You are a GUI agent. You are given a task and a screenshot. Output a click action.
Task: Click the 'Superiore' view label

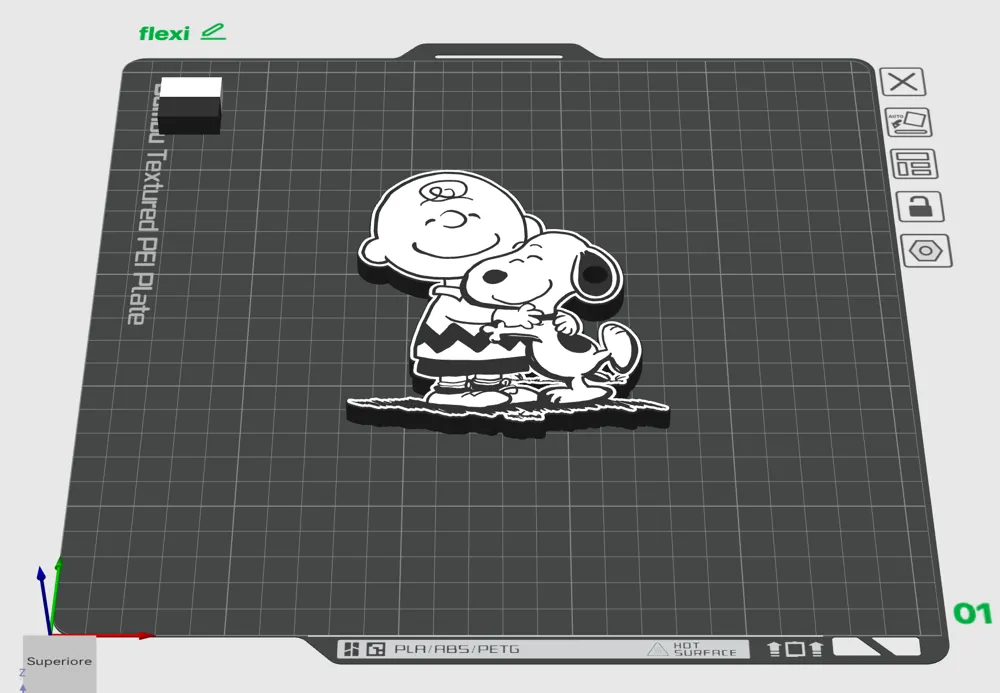pos(57,660)
